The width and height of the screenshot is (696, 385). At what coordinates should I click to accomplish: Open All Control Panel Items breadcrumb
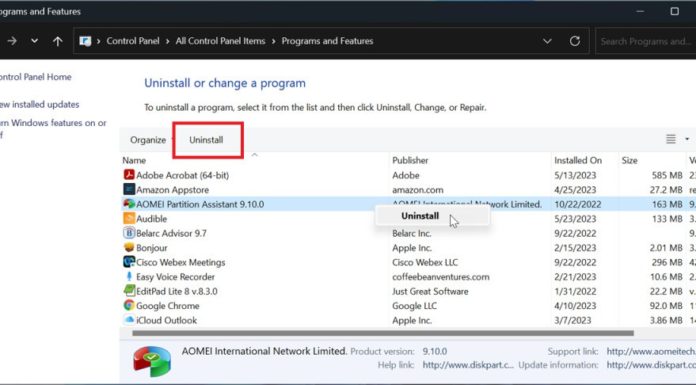coord(220,41)
